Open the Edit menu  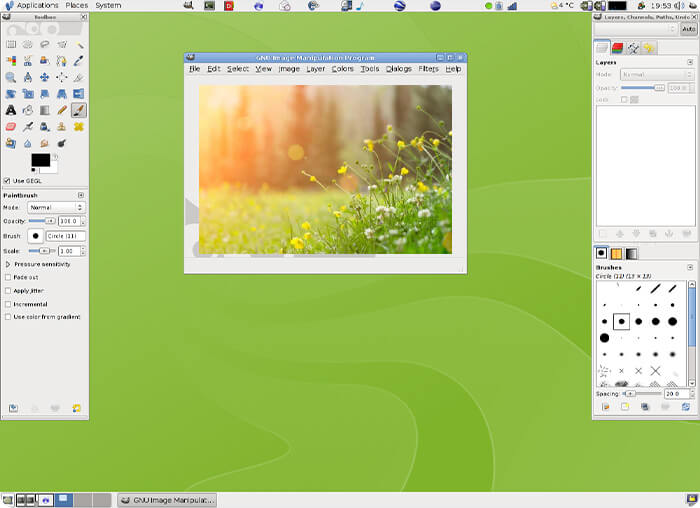pyautogui.click(x=214, y=69)
